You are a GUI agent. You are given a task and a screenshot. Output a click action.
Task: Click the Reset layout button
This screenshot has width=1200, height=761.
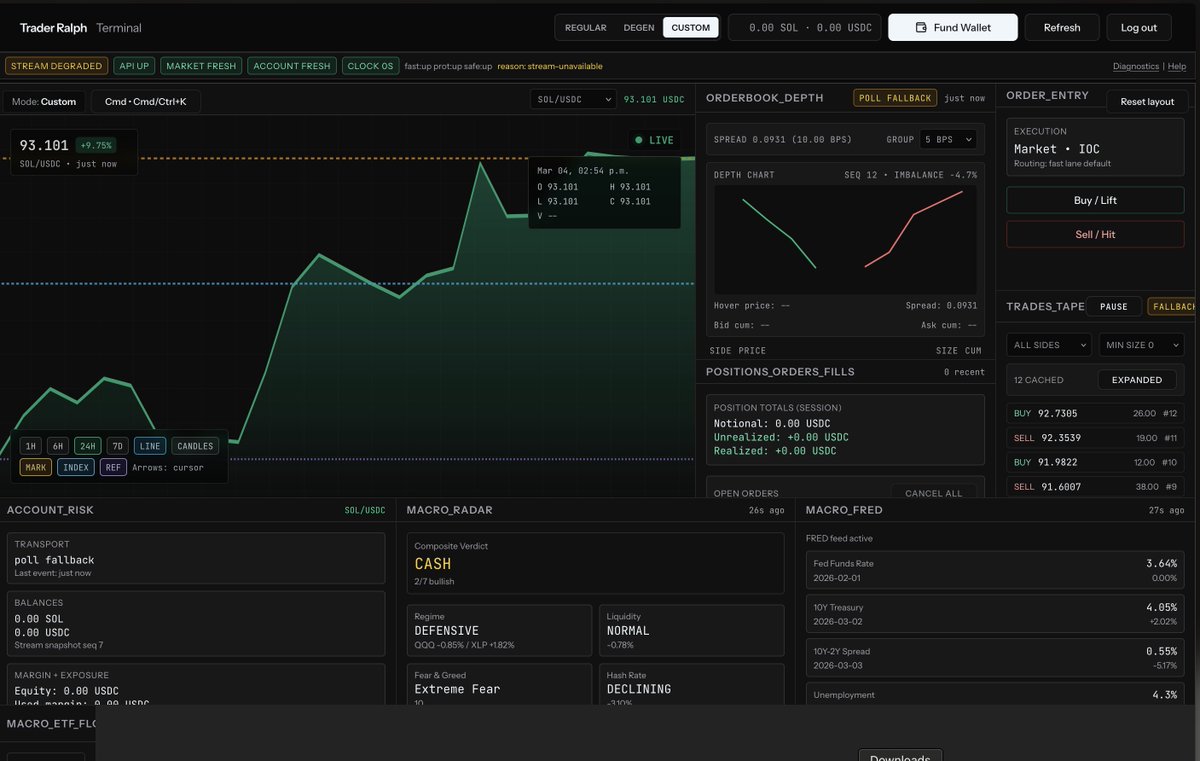coord(1147,102)
